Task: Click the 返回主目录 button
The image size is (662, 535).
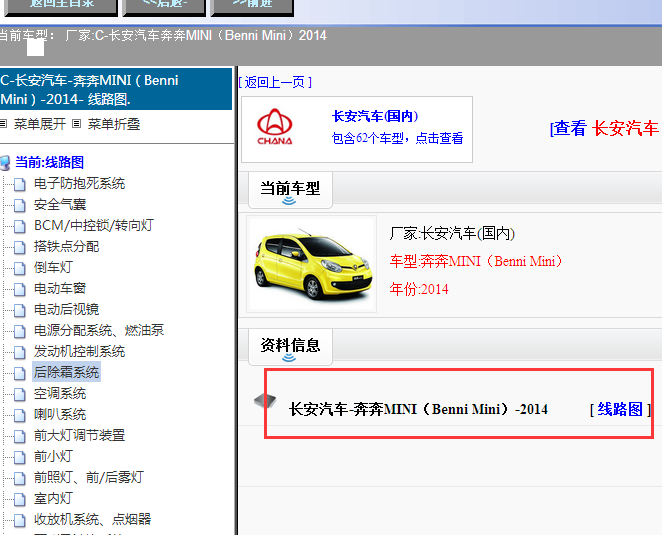Action: pos(61,7)
